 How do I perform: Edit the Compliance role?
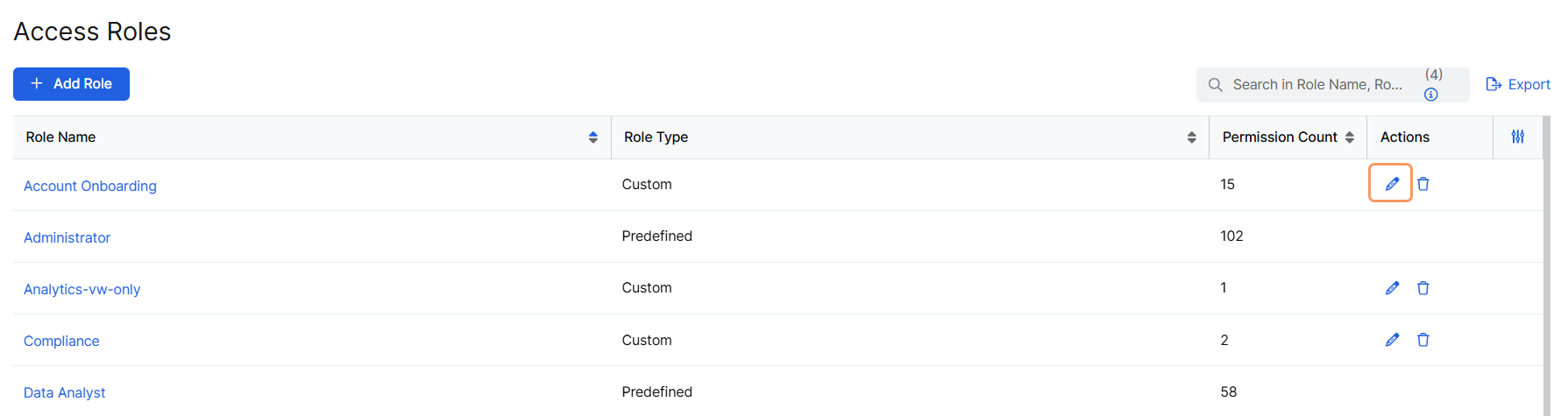coord(1392,340)
